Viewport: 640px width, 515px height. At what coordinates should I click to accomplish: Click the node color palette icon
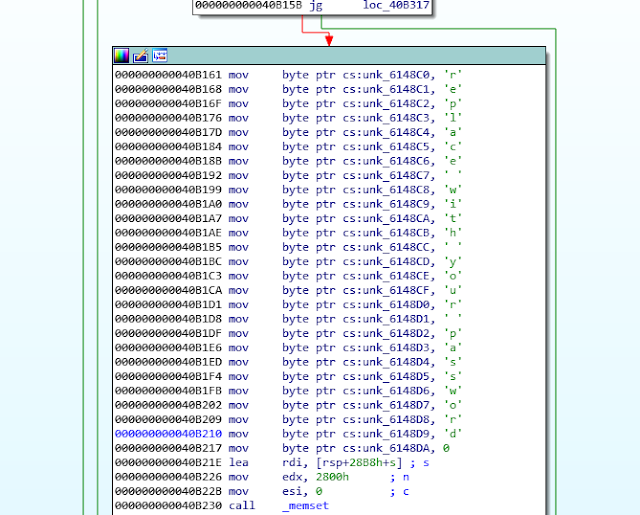(122, 55)
